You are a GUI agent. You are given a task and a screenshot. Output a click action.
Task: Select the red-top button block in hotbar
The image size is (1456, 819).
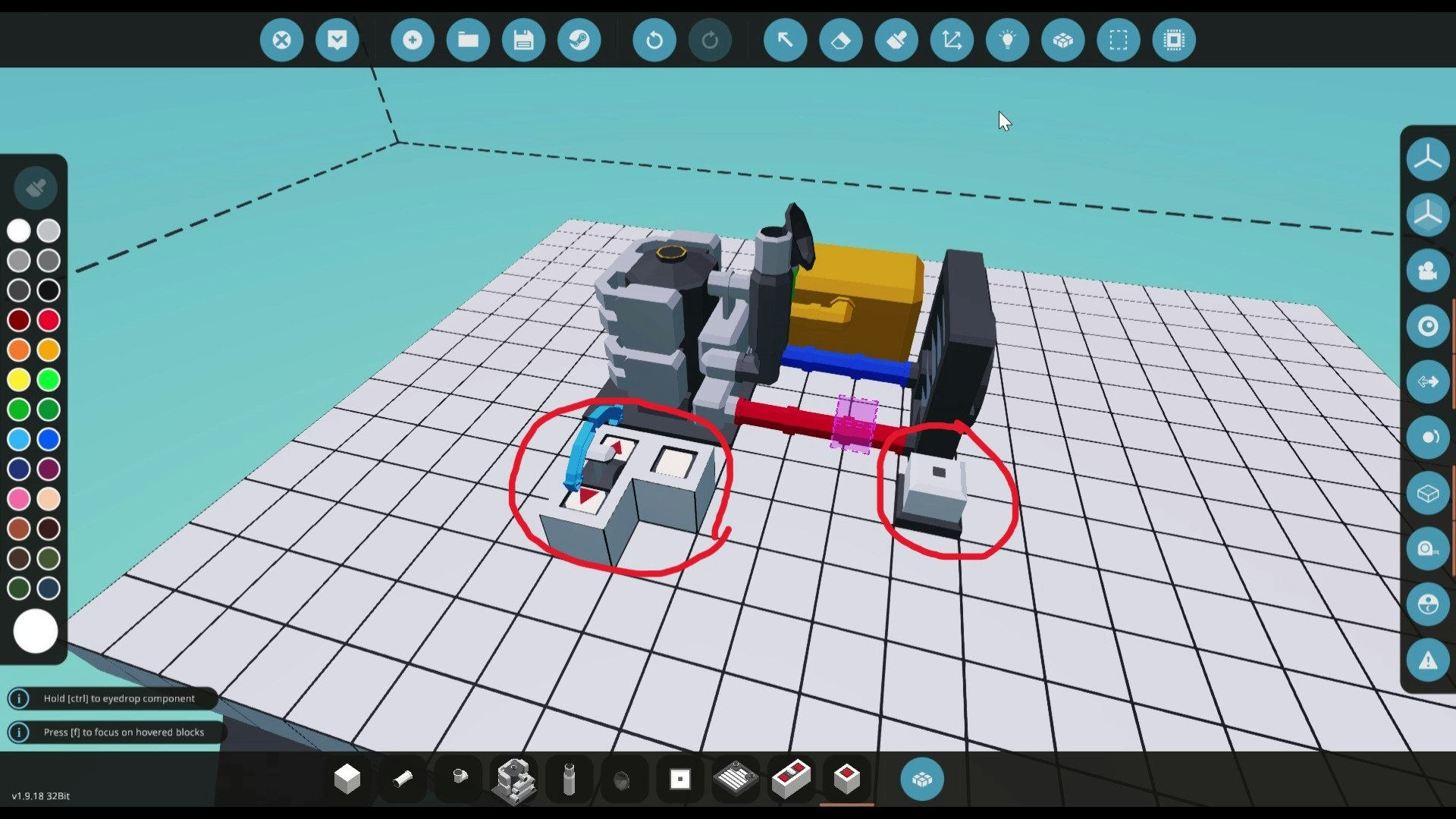click(x=847, y=778)
